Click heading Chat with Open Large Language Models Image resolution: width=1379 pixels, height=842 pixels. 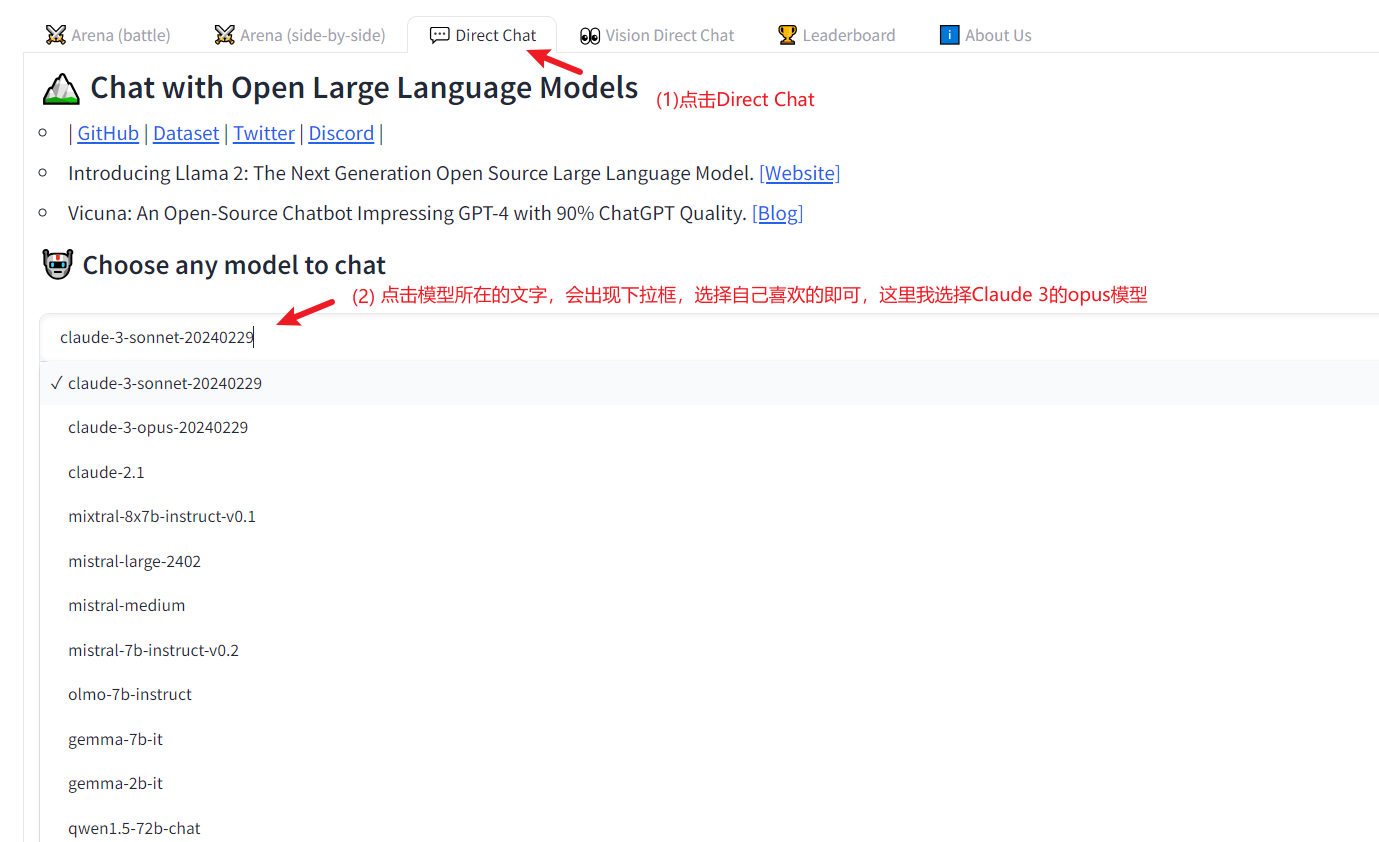364,88
